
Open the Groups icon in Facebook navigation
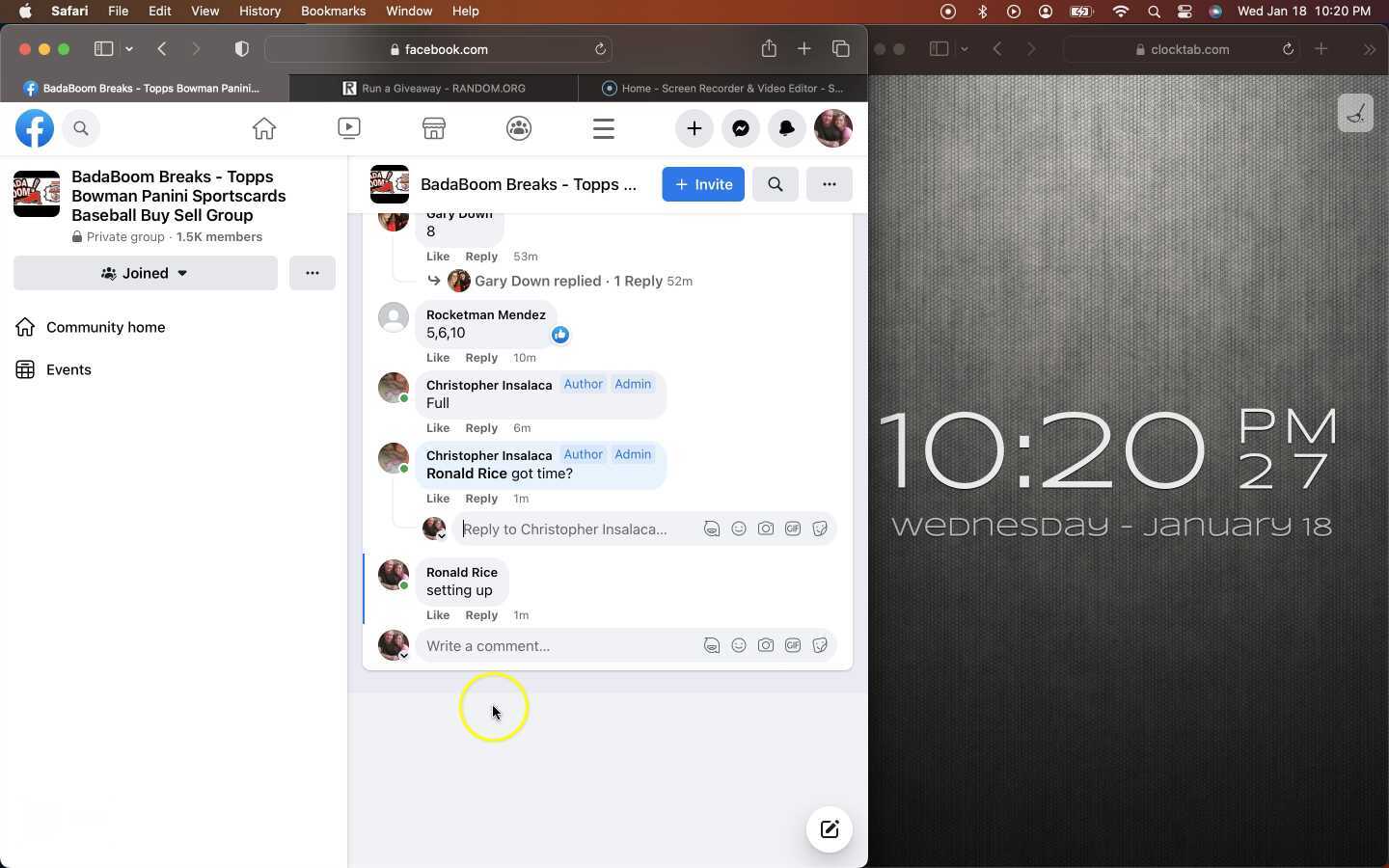point(519,128)
